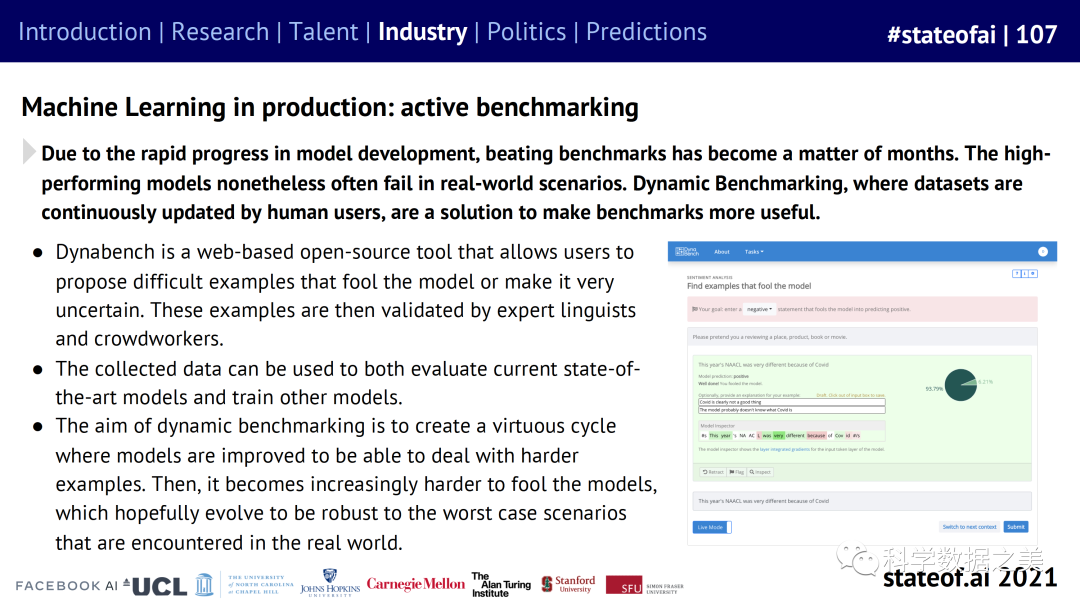
Task: Open the user avatar circle in navbar
Action: click(x=1043, y=252)
